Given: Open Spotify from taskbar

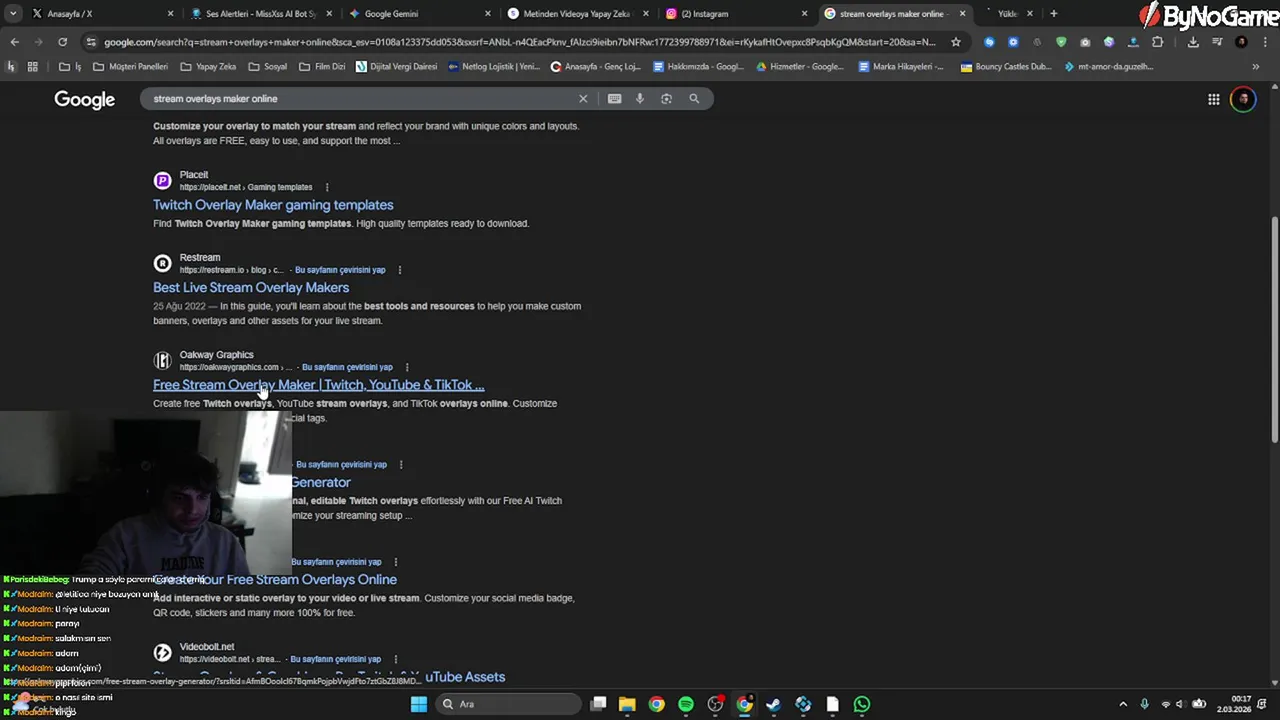Looking at the screenshot, I should tap(686, 704).
